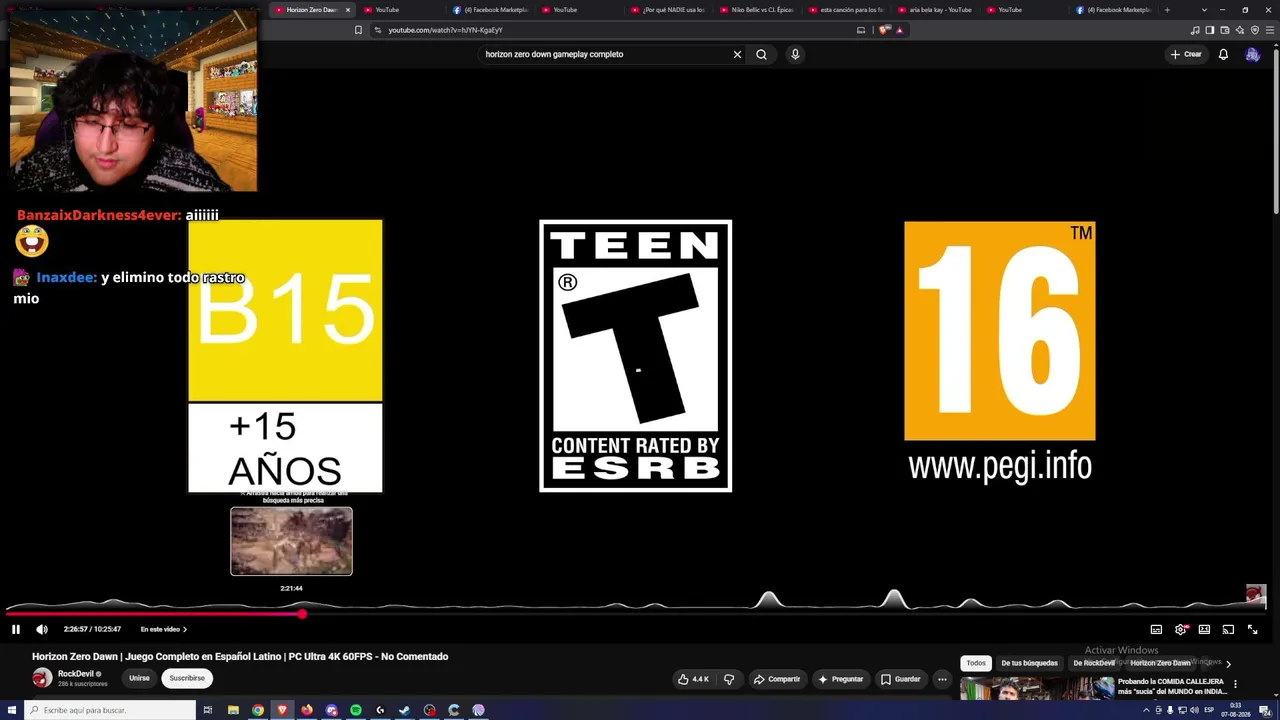Open the Brave browser main menu
Viewport: 1280px width, 720px height.
[1269, 30]
